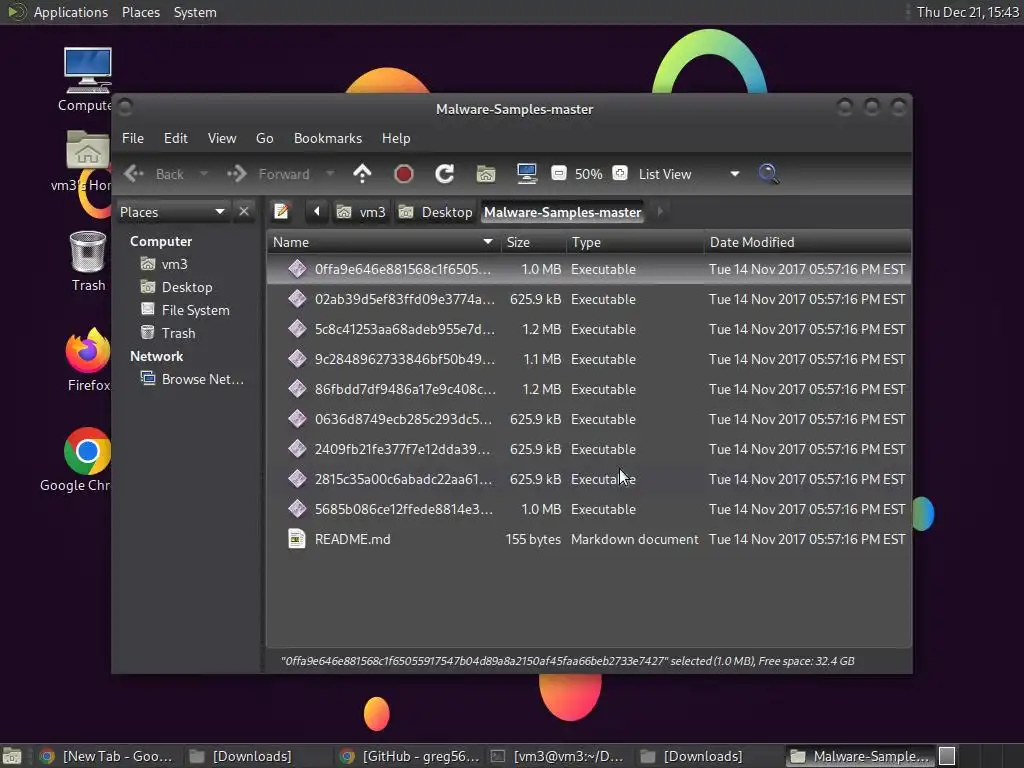Image resolution: width=1024 pixels, height=768 pixels.
Task: Open the Places sidebar selector dropdown
Action: [173, 212]
